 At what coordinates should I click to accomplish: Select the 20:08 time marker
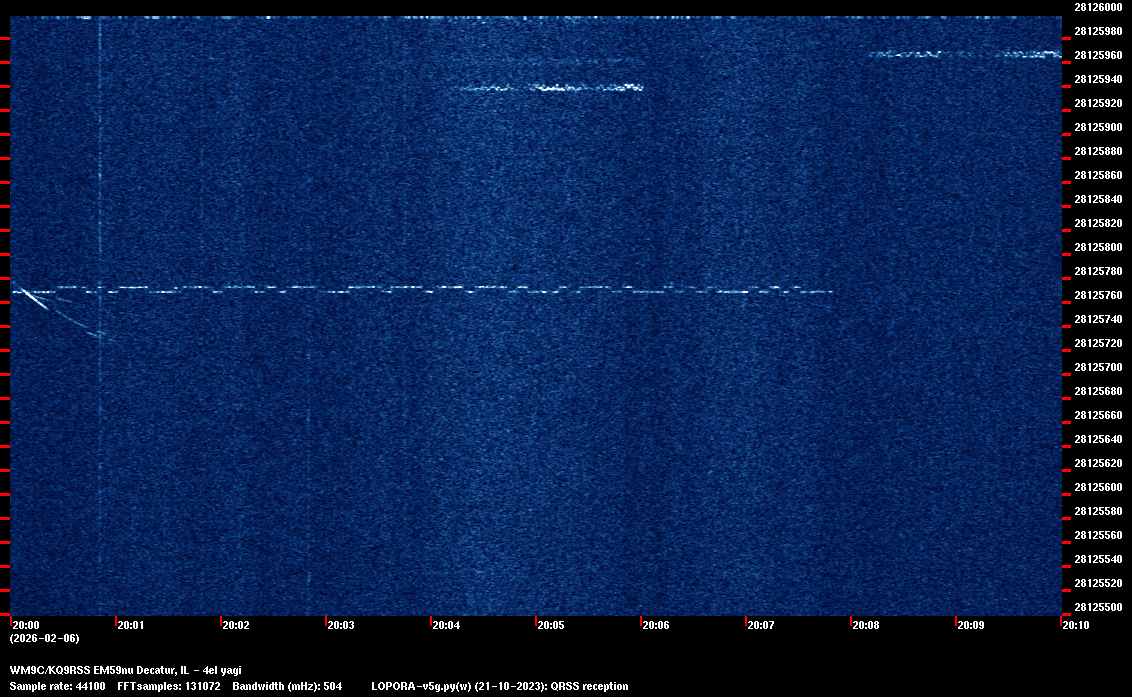[866, 625]
